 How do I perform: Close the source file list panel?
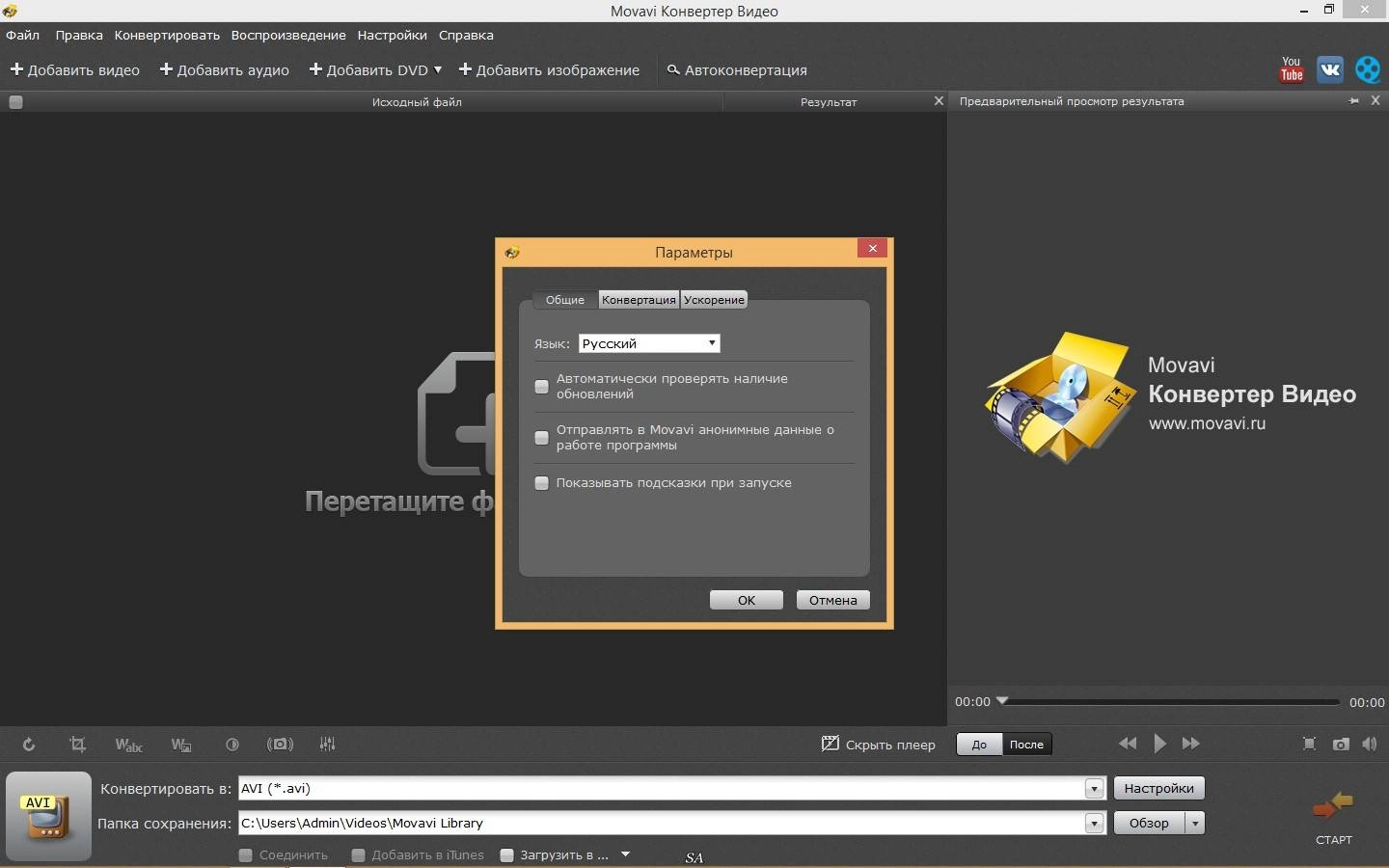tap(939, 100)
